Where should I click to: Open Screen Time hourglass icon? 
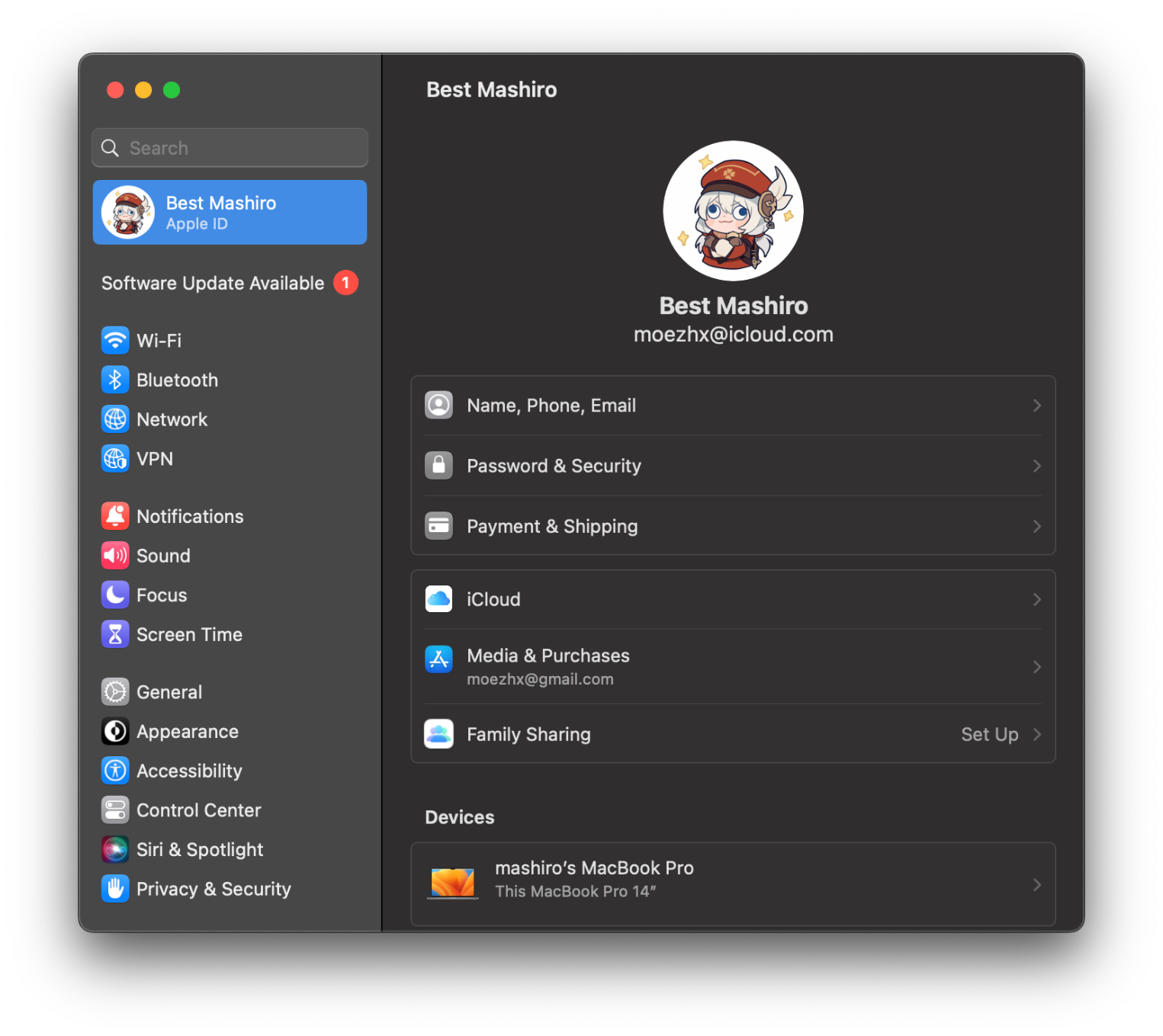(115, 634)
